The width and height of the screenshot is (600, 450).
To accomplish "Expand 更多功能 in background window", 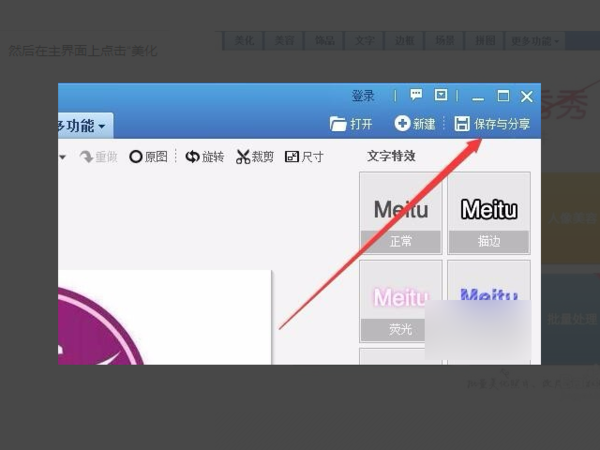I will coord(535,41).
